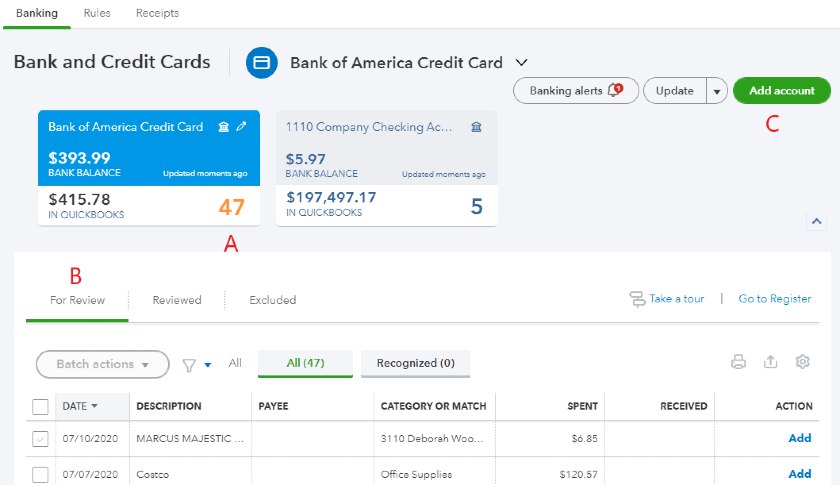The image size is (840, 485).
Task: Click the Update button
Action: click(674, 91)
